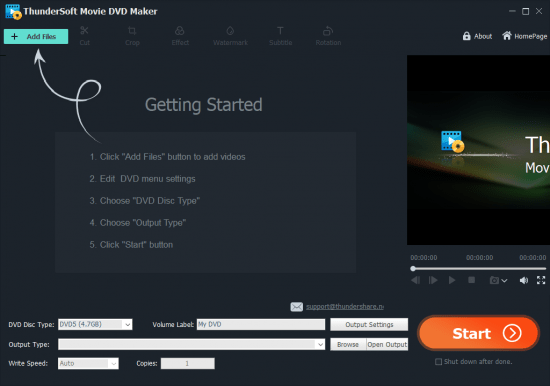Move the preview seek slider handle
The width and height of the screenshot is (550, 386).
(x=413, y=268)
